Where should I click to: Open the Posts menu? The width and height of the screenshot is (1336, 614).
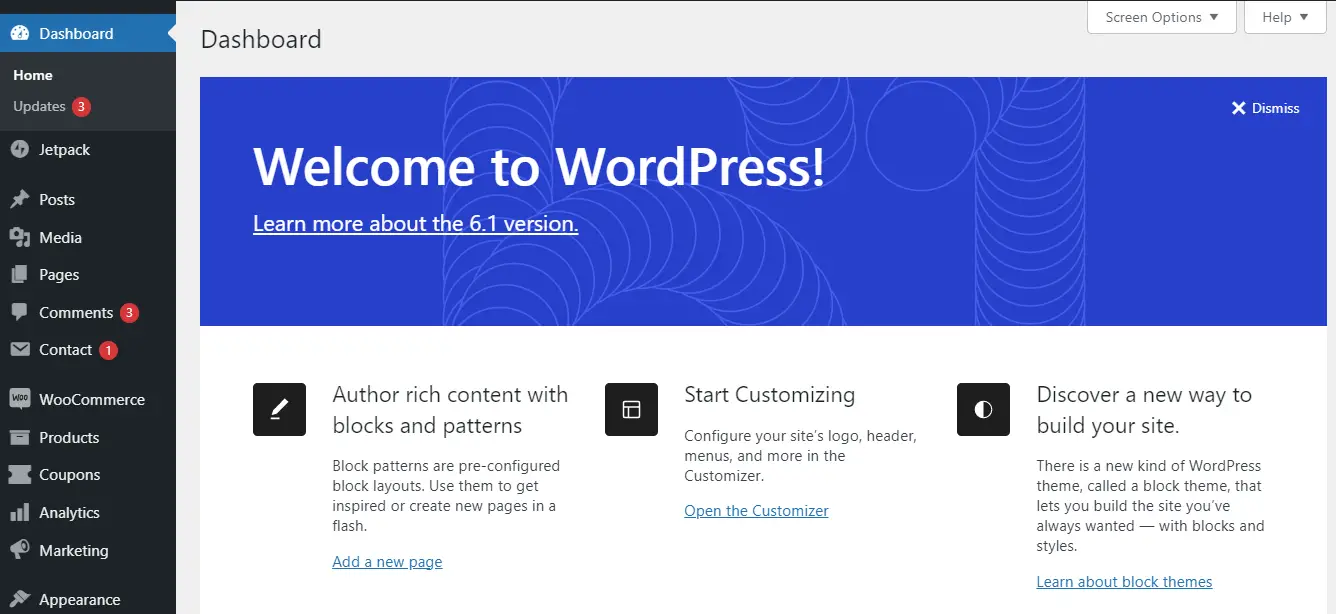[x=88, y=200]
